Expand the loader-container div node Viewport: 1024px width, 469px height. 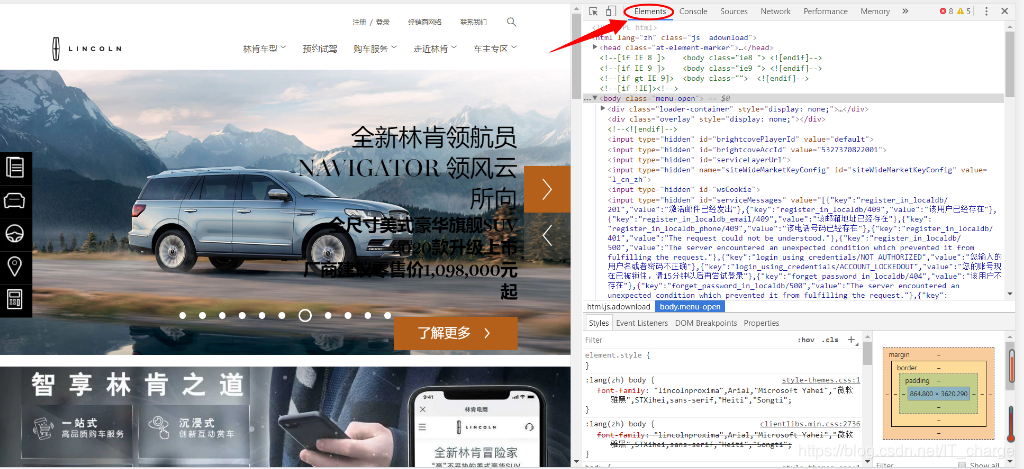(x=603, y=108)
